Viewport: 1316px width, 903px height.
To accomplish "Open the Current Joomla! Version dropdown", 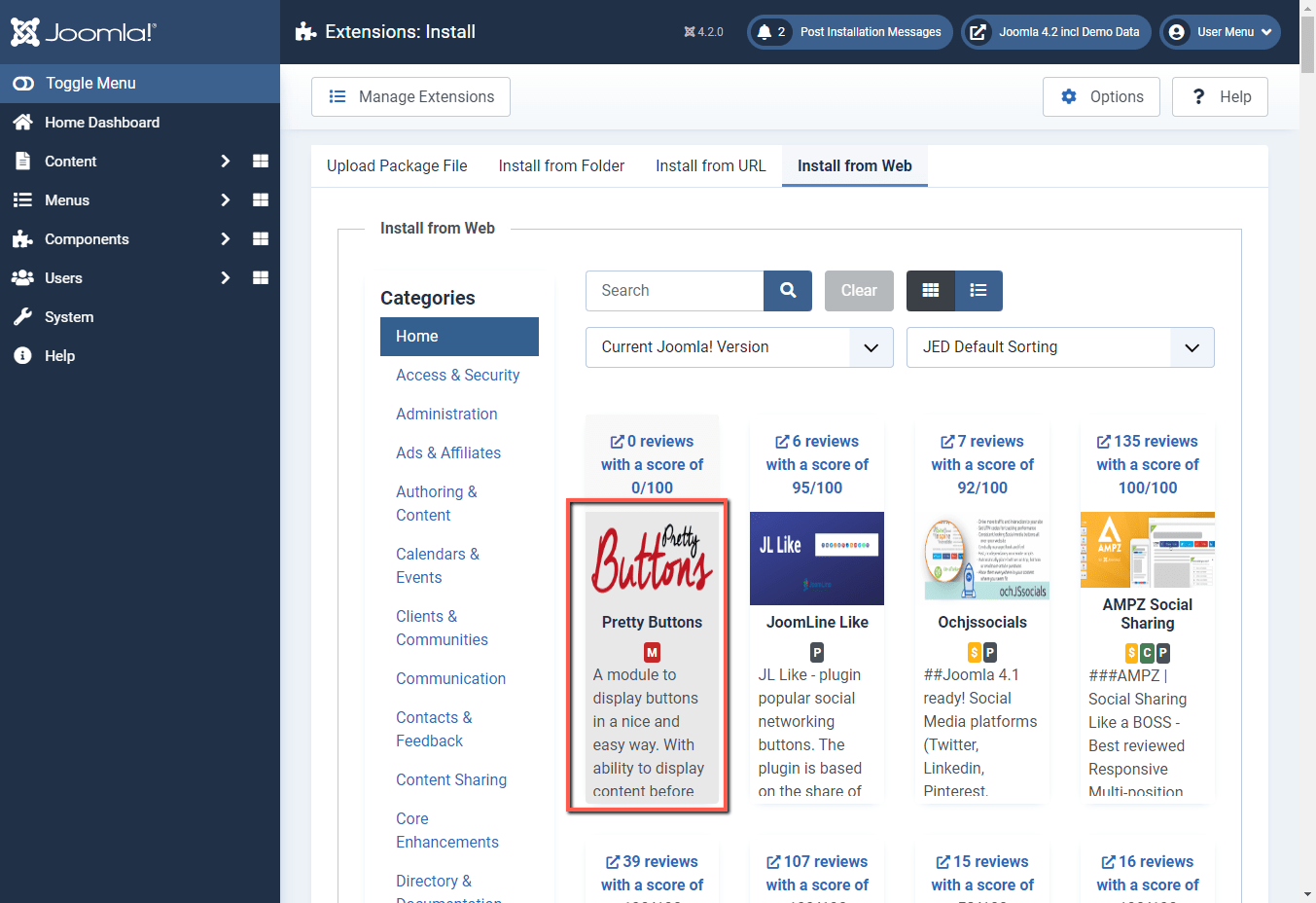I will [737, 346].
